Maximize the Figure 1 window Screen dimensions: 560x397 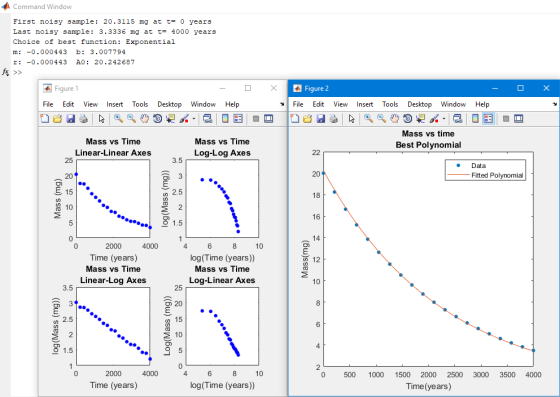click(248, 88)
